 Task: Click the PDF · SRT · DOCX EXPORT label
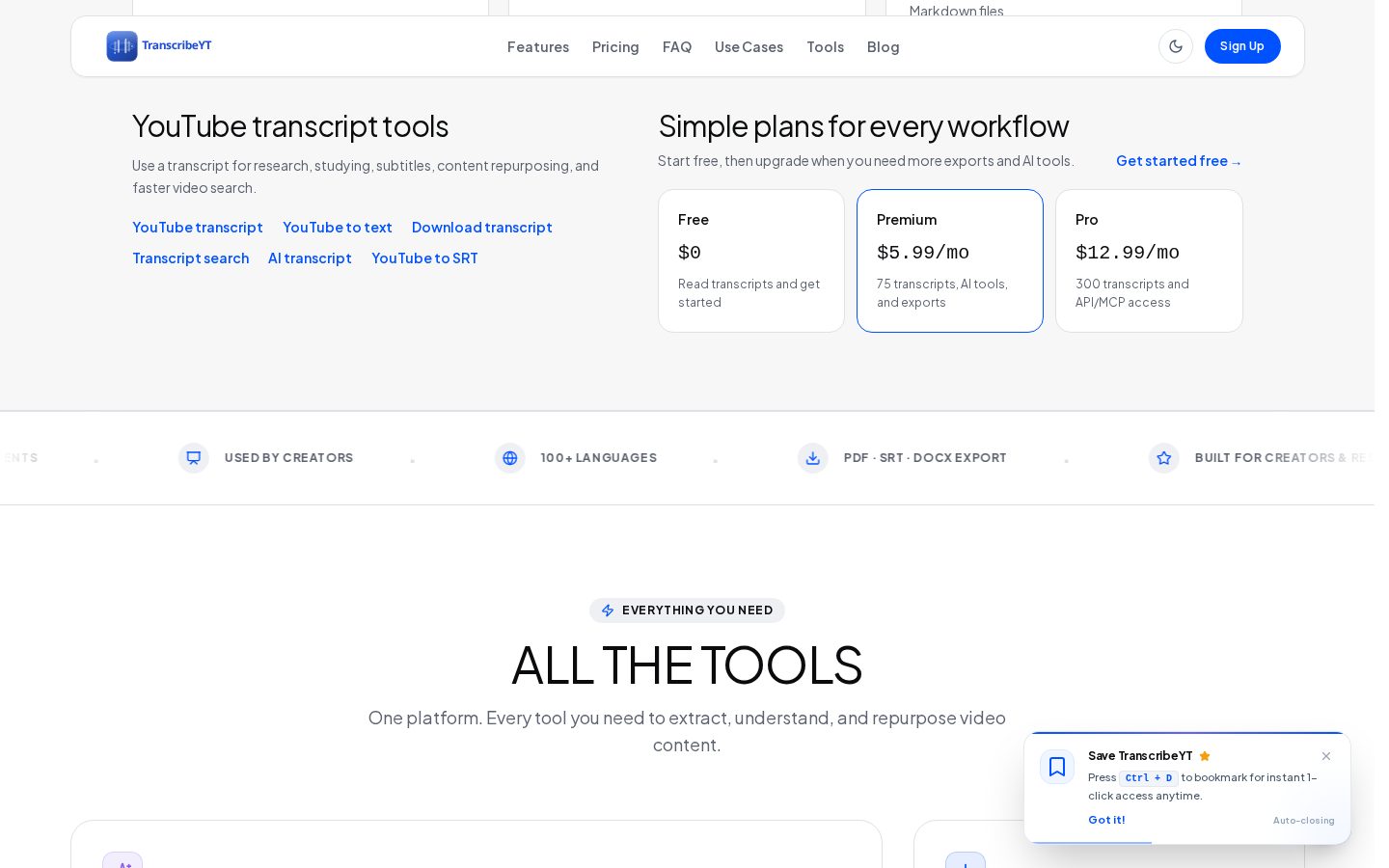[x=925, y=458]
